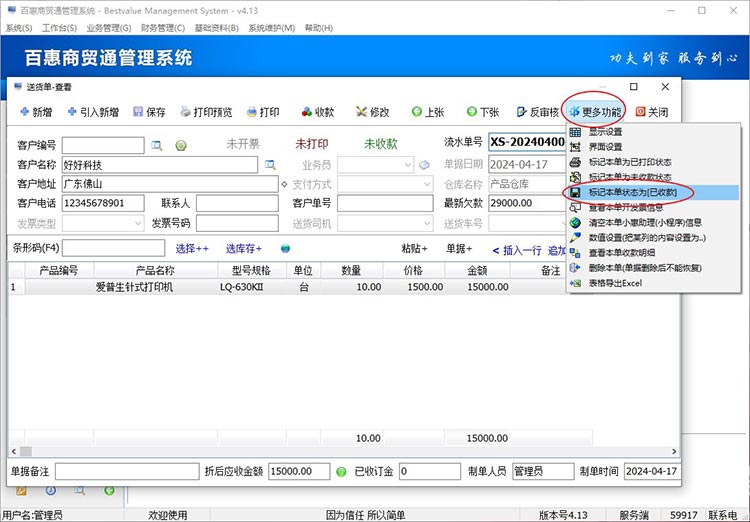Open 打印预览 print preview
Image resolution: width=750 pixels, height=522 pixels.
(206, 112)
